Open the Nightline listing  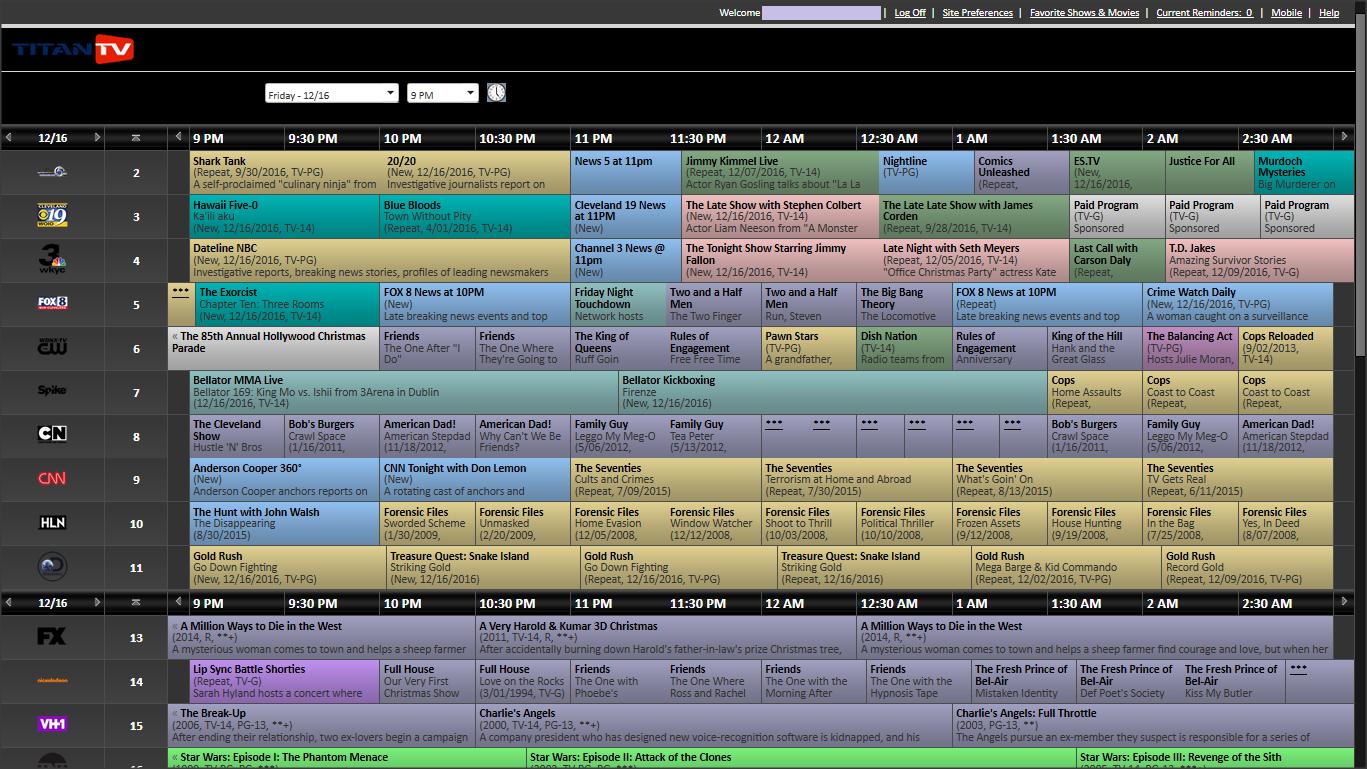tap(927, 172)
